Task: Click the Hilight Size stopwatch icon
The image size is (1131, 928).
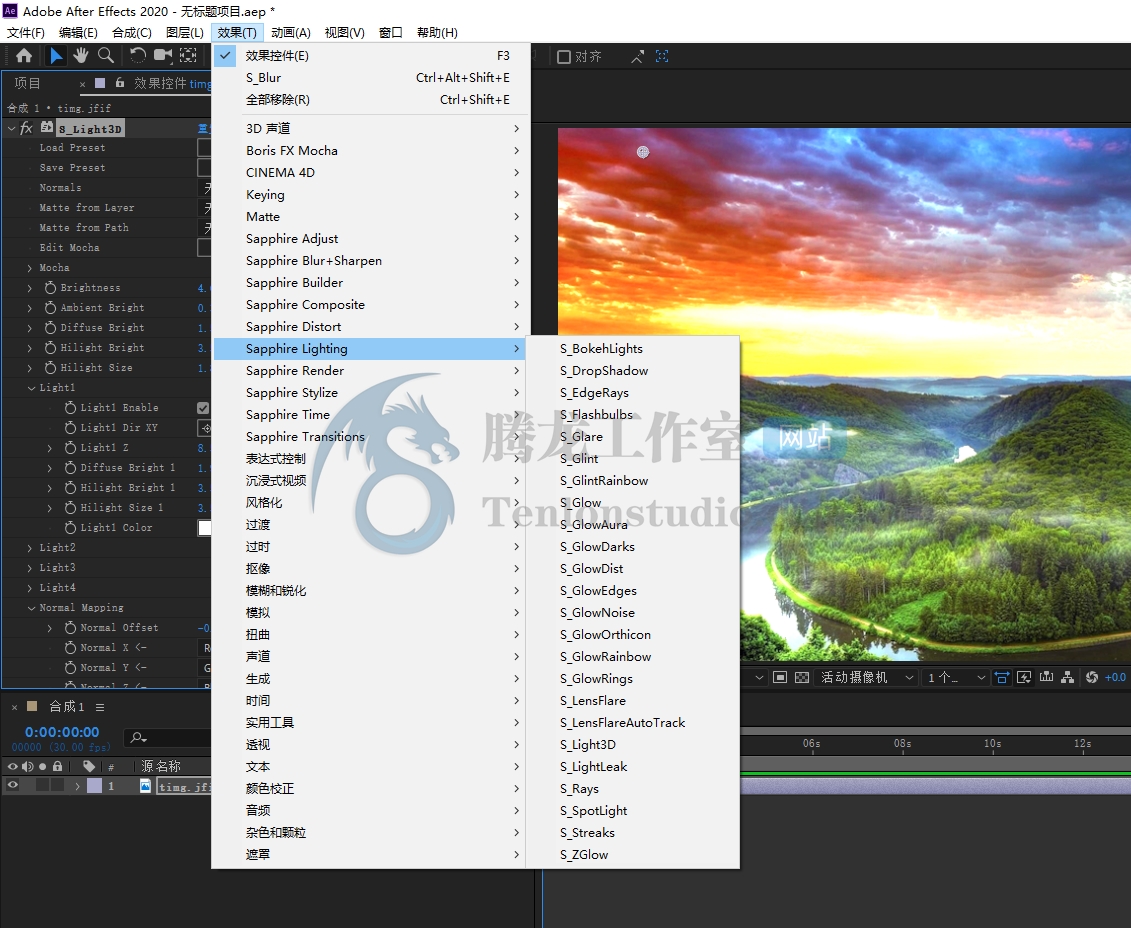Action: click(x=50, y=368)
